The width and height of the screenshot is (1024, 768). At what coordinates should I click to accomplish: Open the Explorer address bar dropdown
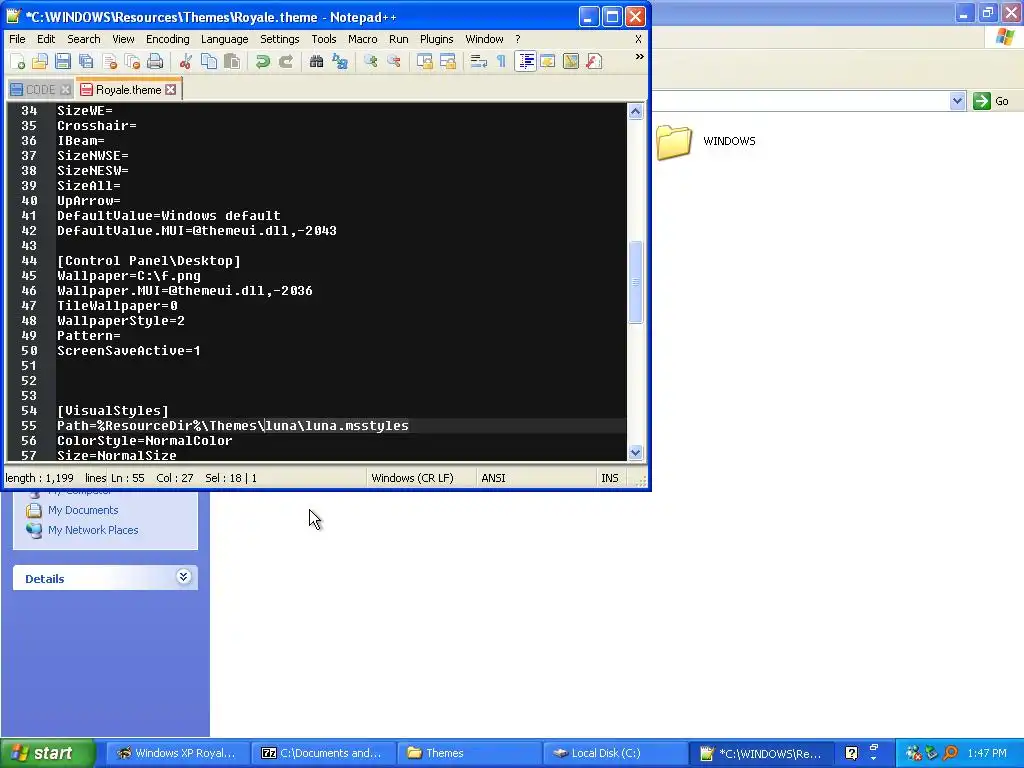coord(957,101)
